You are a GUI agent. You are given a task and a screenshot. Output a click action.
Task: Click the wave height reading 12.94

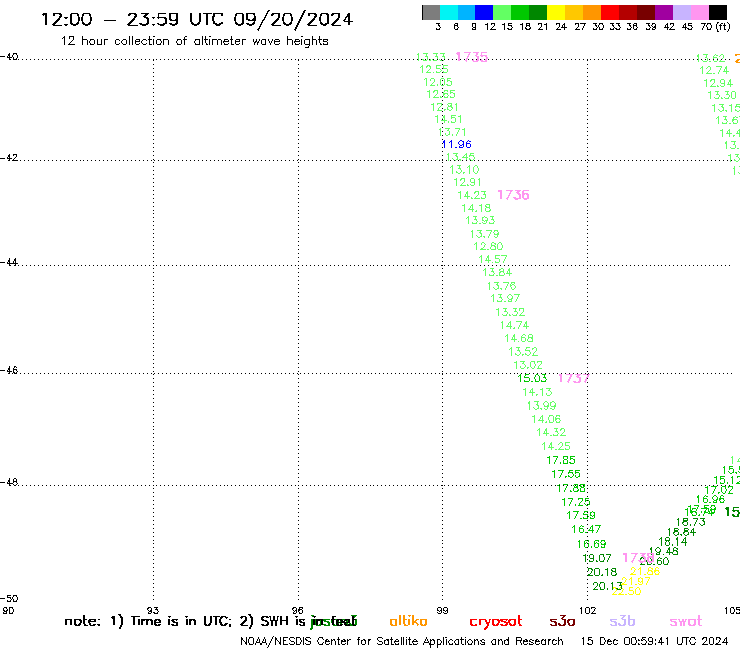[718, 83]
